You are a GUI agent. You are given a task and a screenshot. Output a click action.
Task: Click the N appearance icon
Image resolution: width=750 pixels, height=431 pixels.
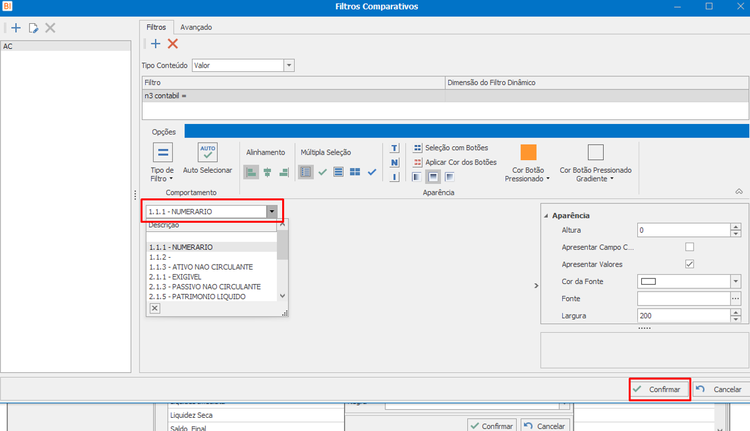(394, 163)
